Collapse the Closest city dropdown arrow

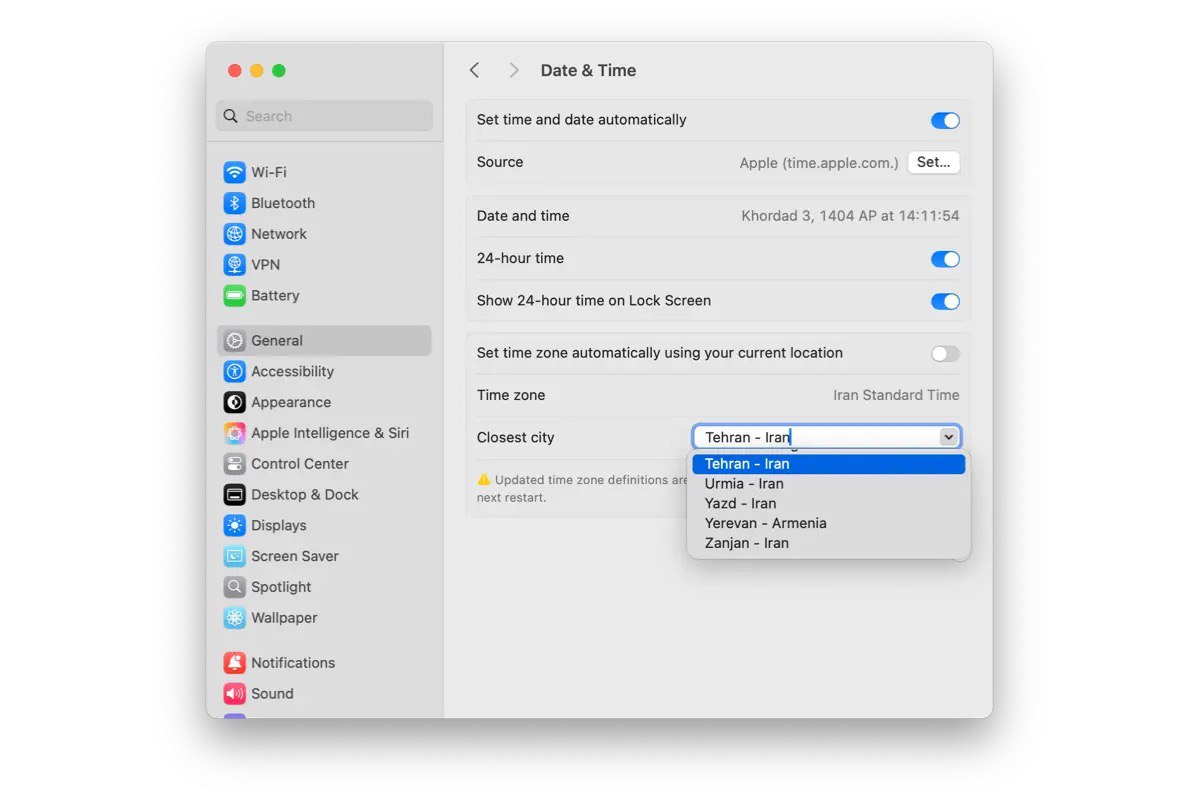948,437
